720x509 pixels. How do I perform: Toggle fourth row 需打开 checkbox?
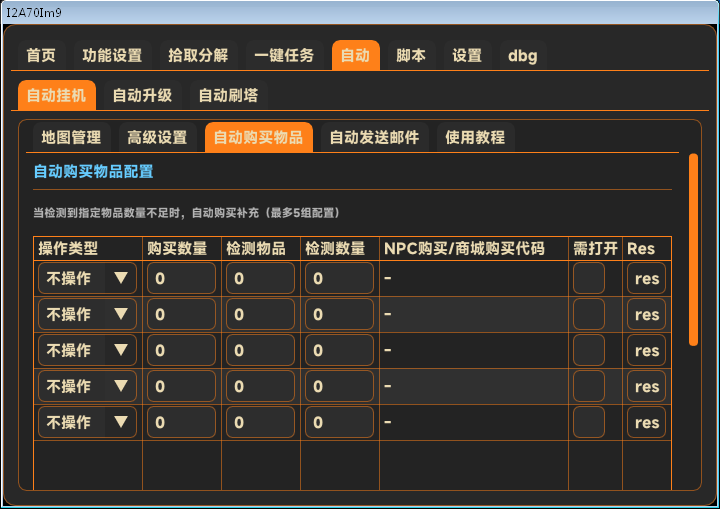click(589, 387)
